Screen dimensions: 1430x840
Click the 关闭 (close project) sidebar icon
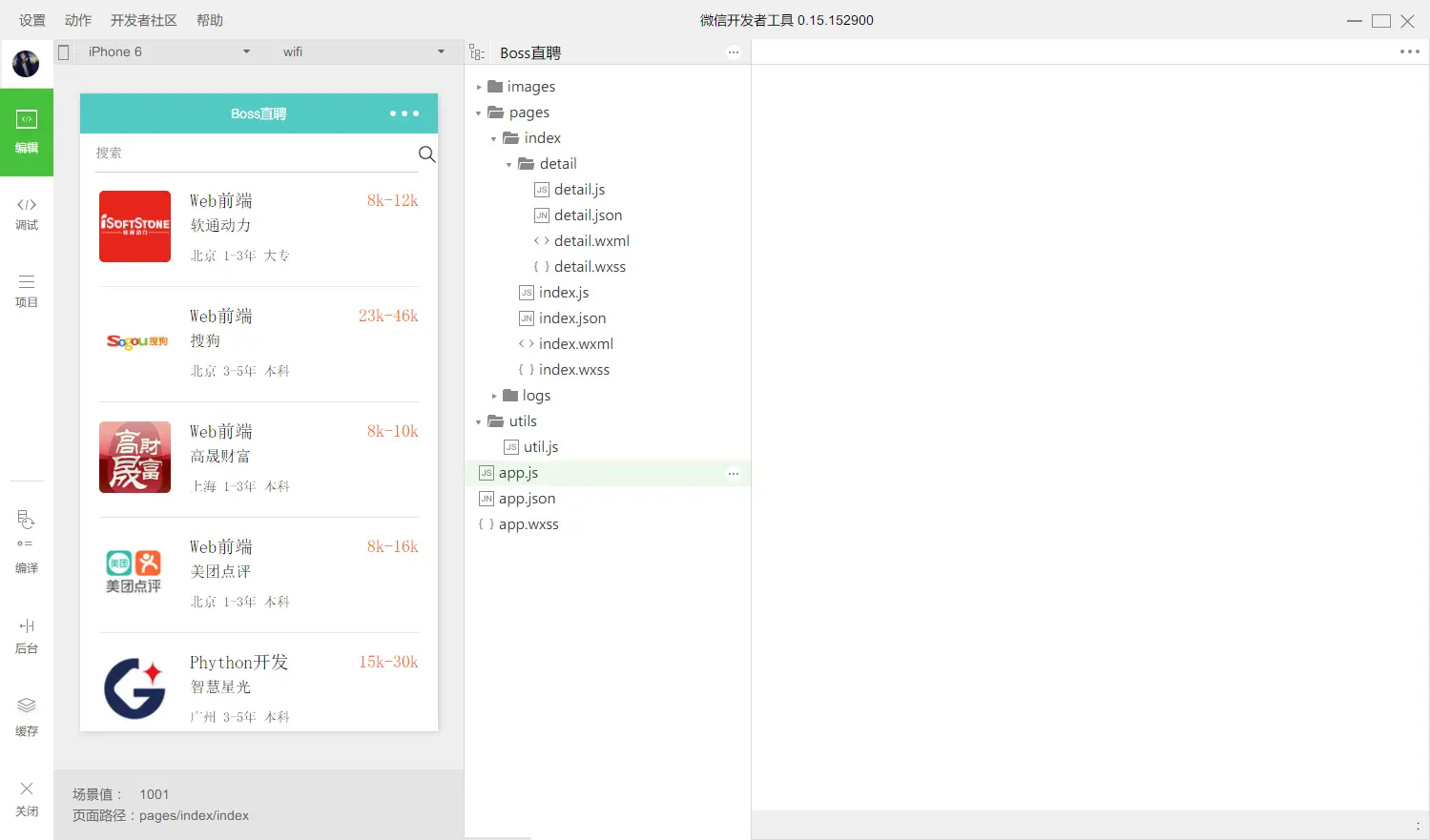(27, 799)
